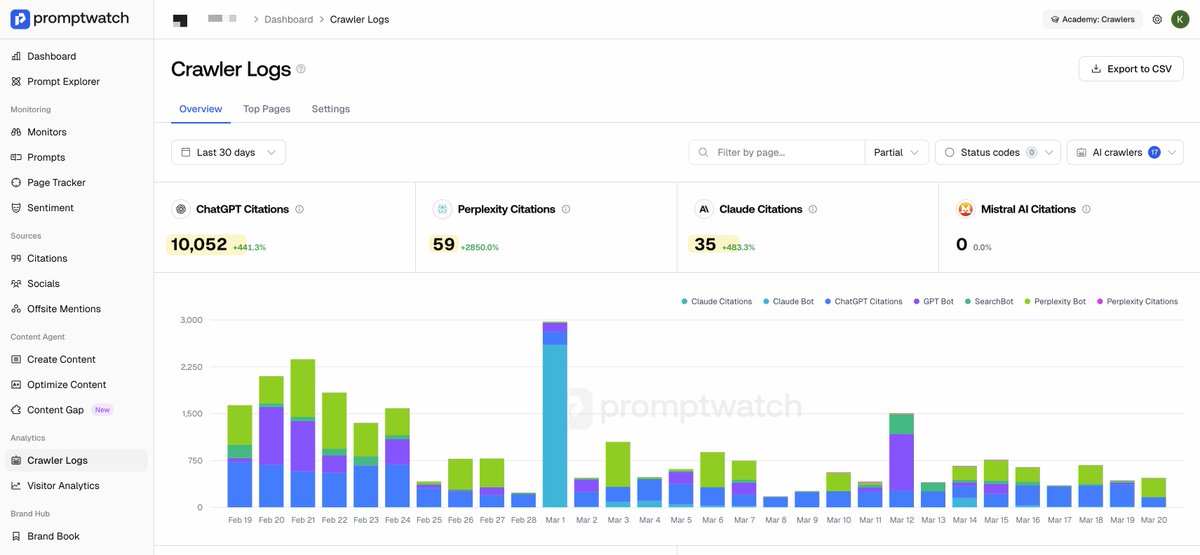
Task: Click the 35 Claude citations value
Action: [x=705, y=244]
